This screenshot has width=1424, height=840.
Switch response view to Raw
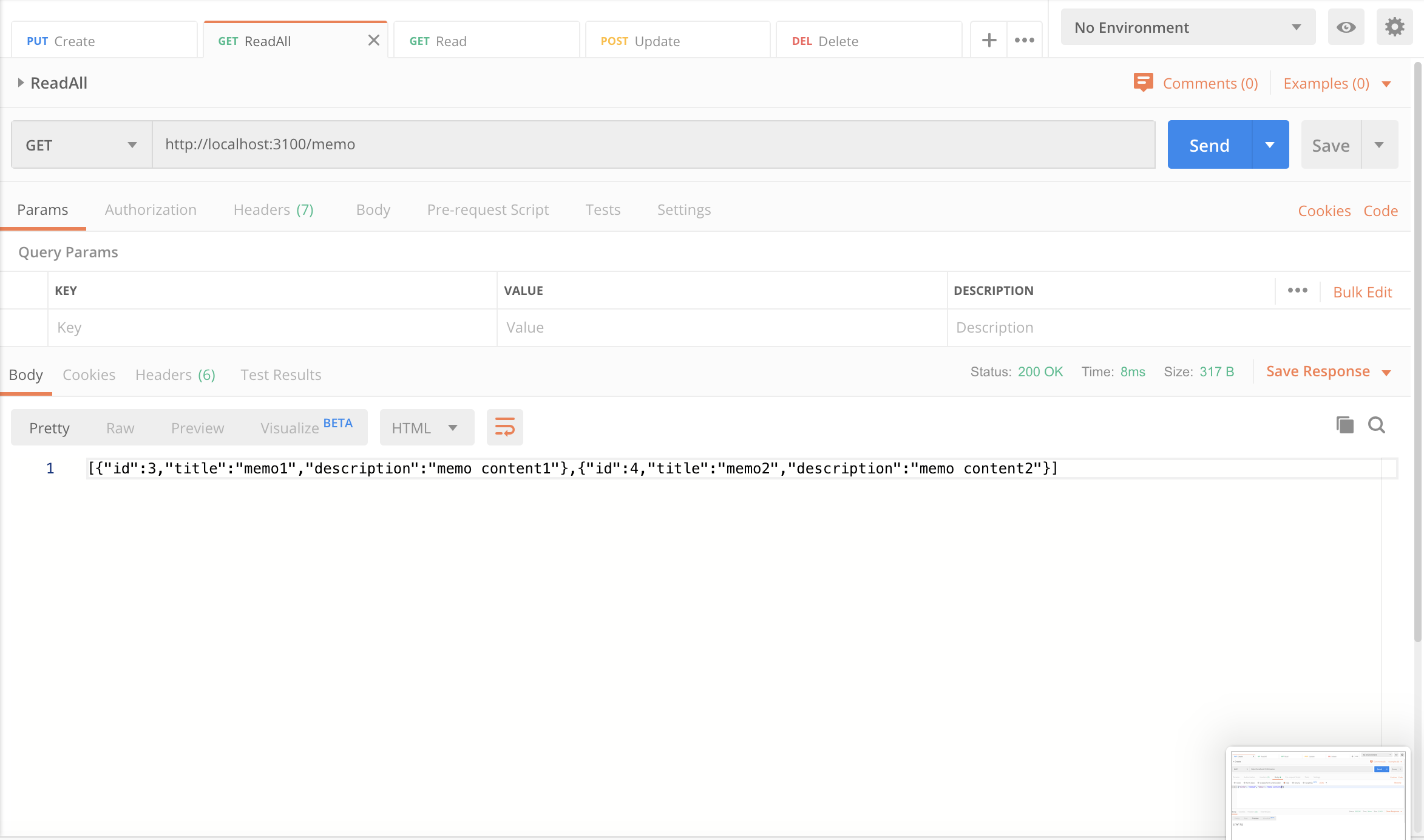120,428
